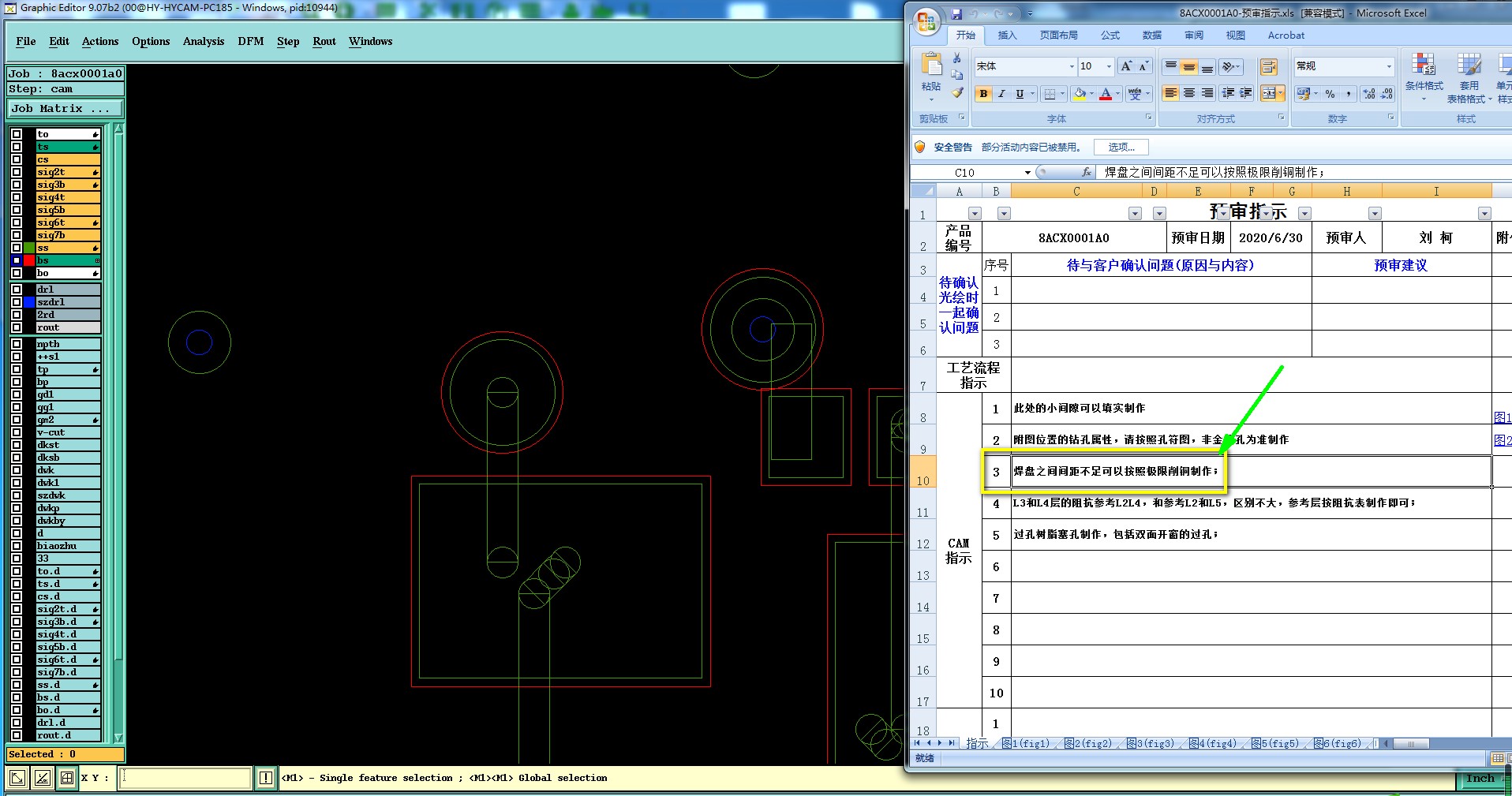The width and height of the screenshot is (1512, 796).
Task: Toggle italic formatting in Excel ribbon
Action: point(1001,94)
